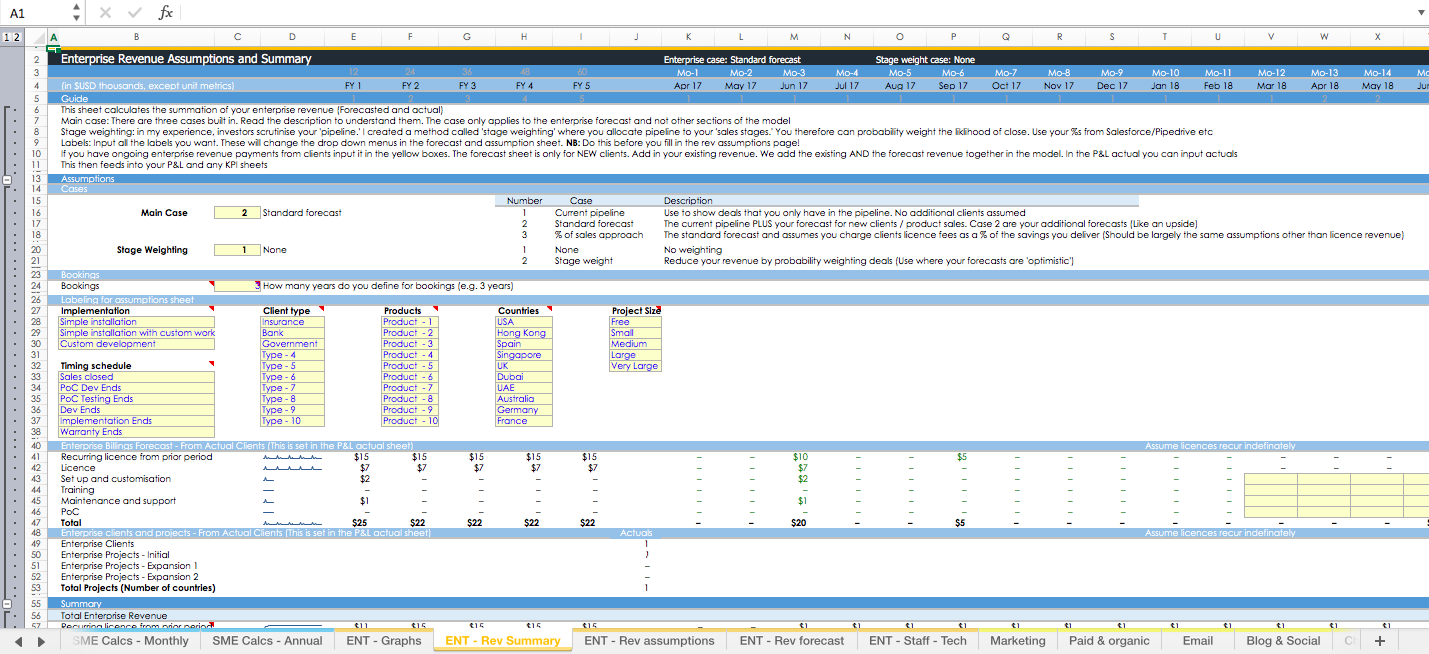Screen dimensions: 1429x654
Task: Select the $10 recurring licence cell
Action: 800,457
